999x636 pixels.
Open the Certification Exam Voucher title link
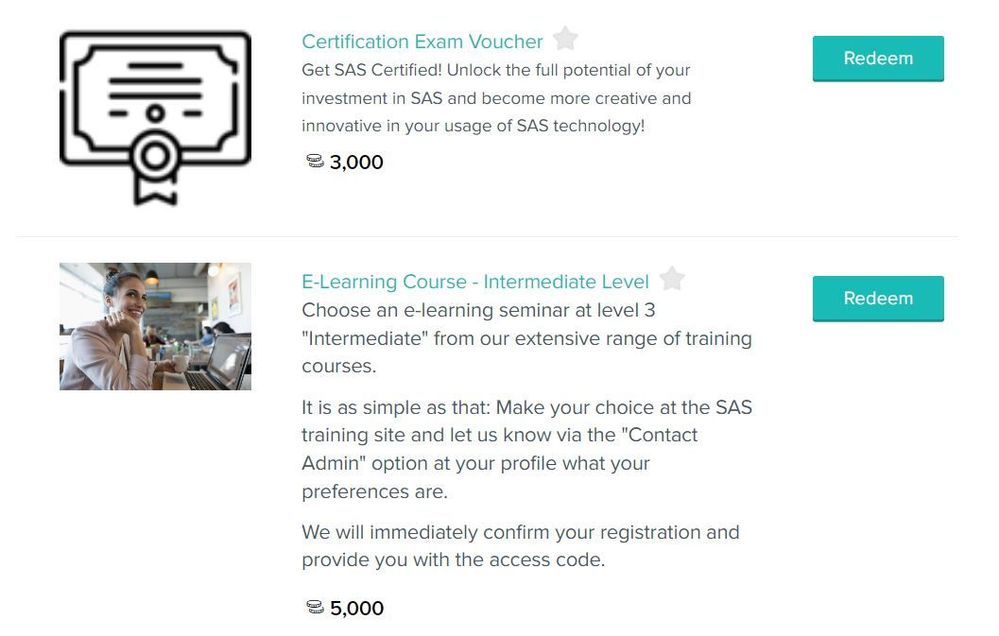422,42
